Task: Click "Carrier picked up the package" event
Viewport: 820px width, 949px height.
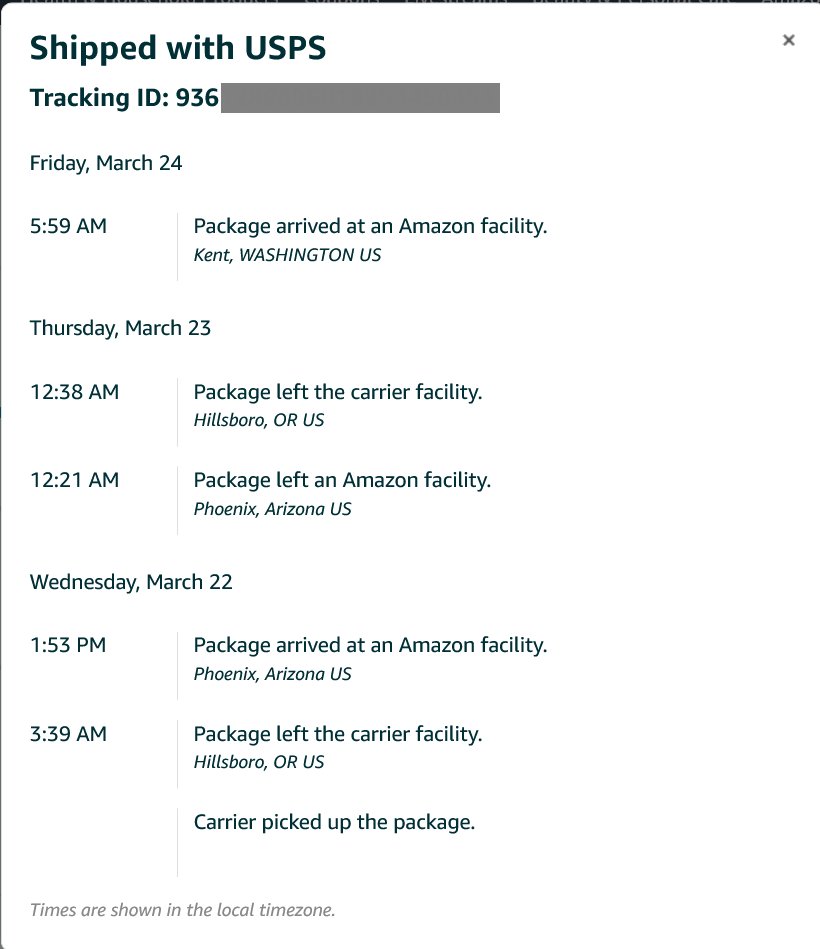Action: pyautogui.click(x=334, y=822)
